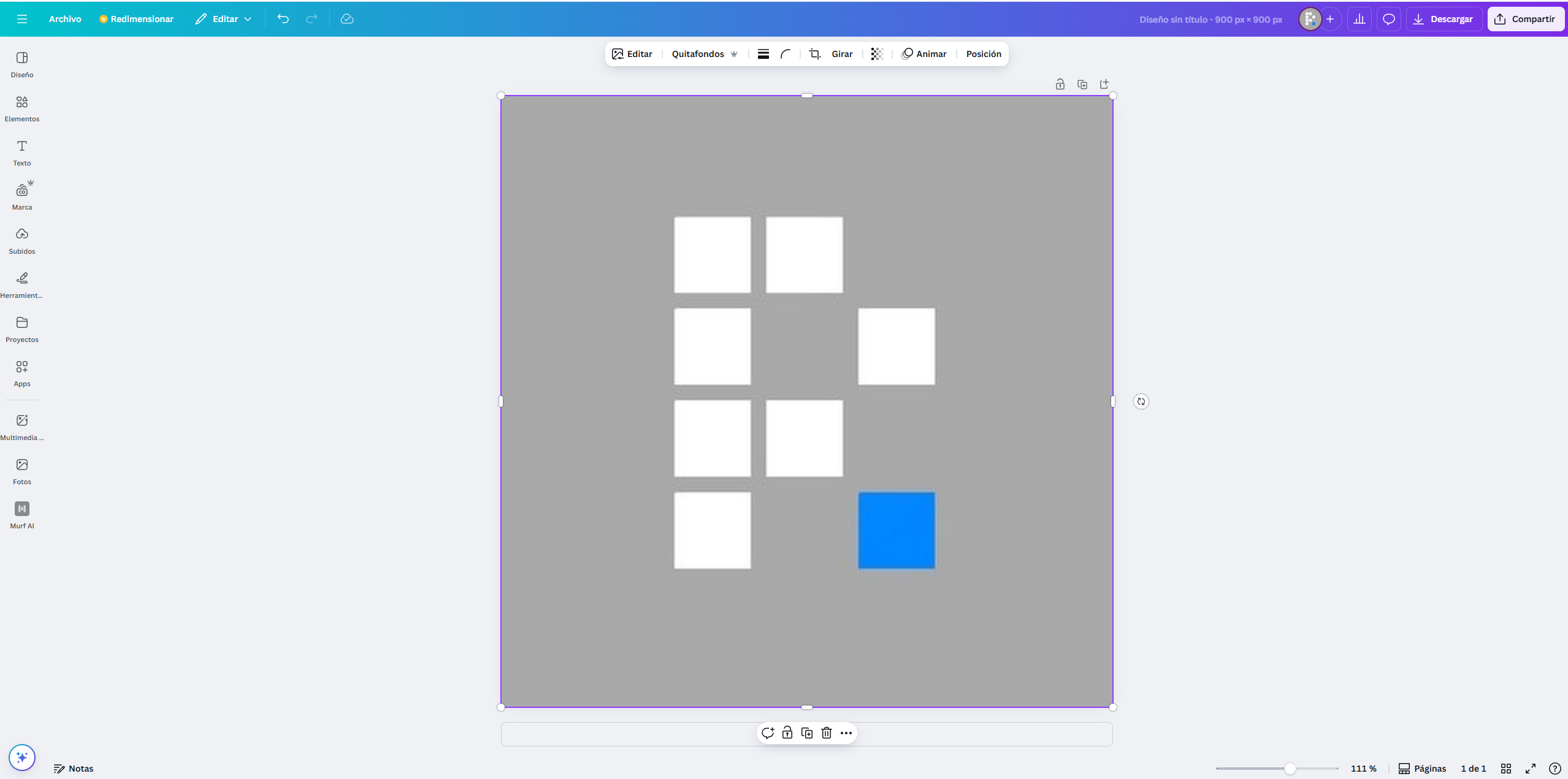1568x779 pixels.
Task: Toggle fullscreen presentation mode
Action: coord(1531,769)
